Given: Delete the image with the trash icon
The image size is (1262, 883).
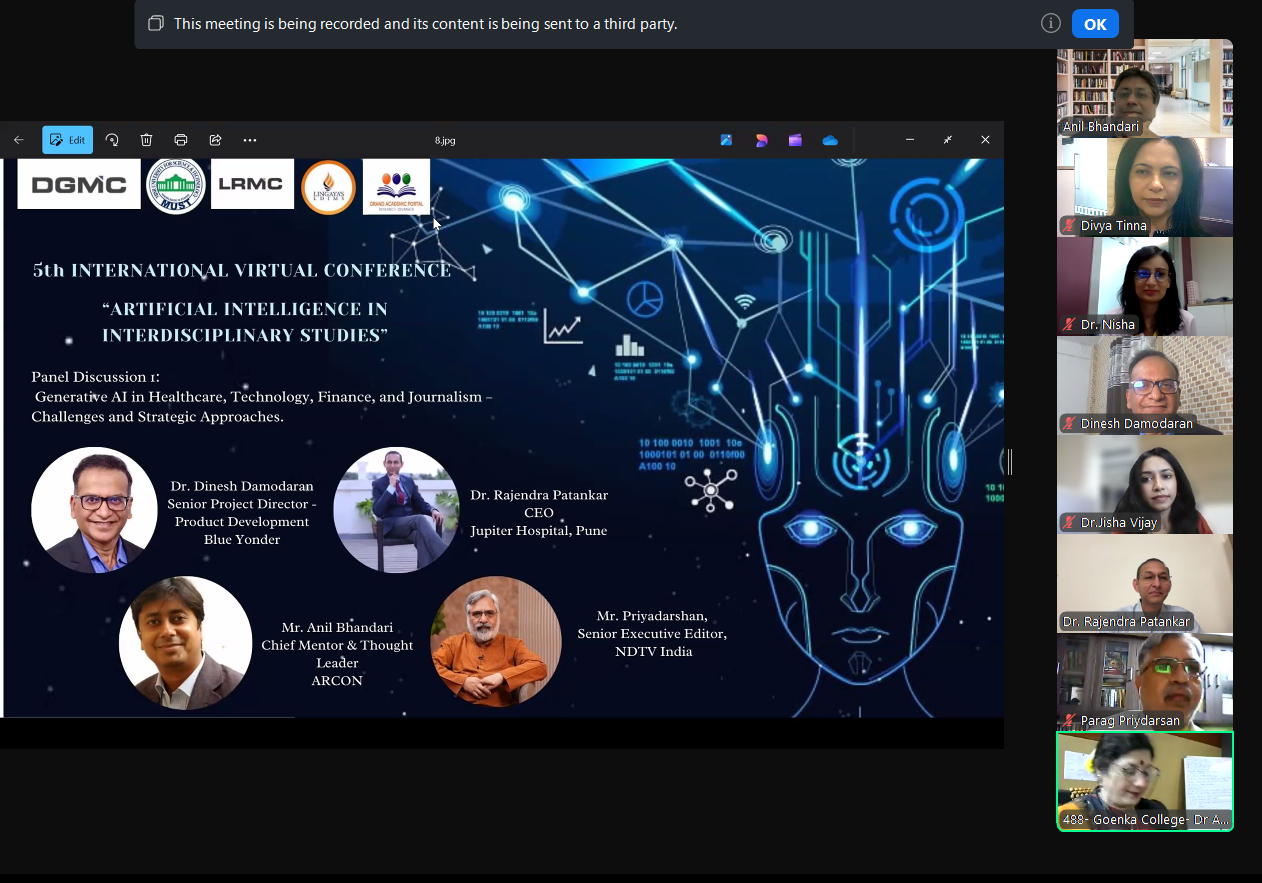Looking at the screenshot, I should coord(146,140).
